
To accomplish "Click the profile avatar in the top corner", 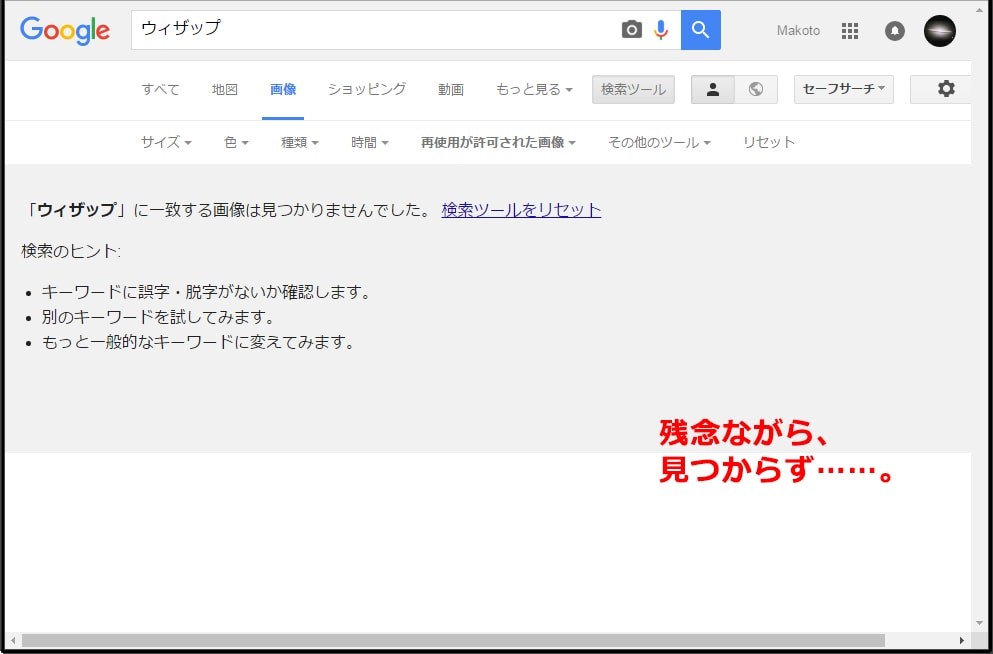I will tap(938, 31).
